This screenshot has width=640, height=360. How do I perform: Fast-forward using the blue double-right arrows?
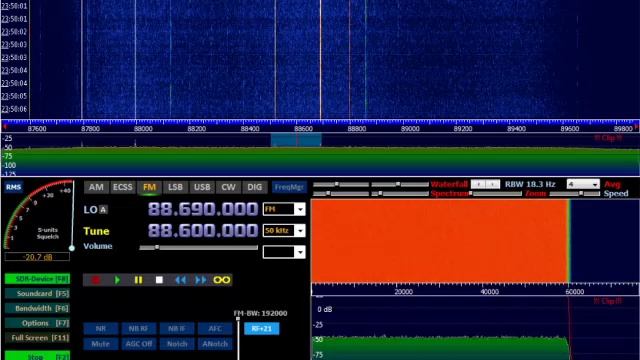[201, 280]
